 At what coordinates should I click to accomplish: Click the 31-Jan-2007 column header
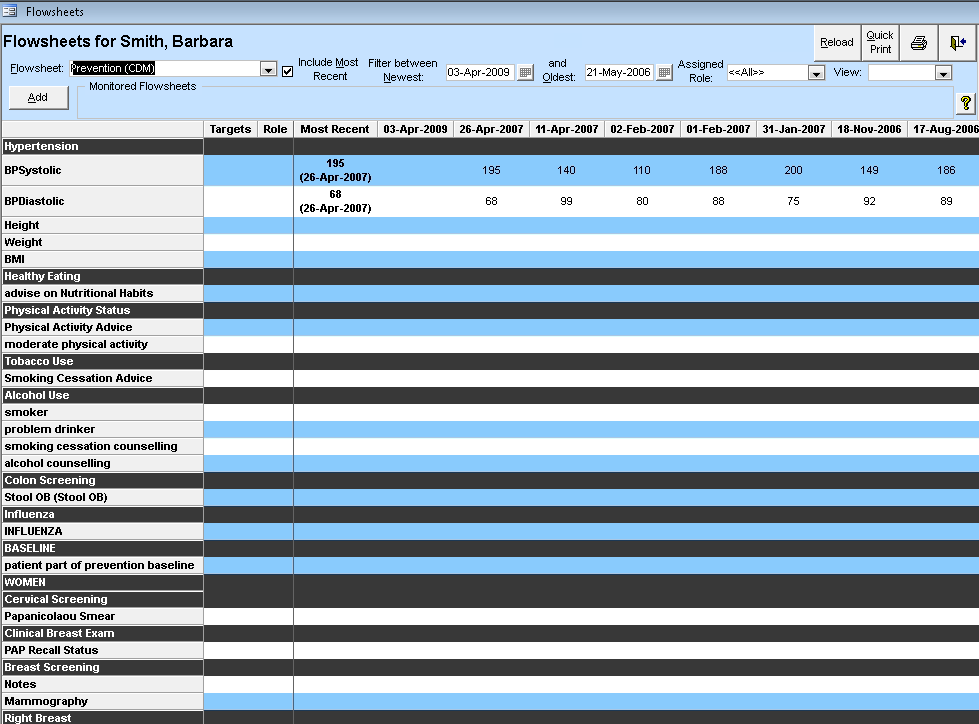pos(794,129)
